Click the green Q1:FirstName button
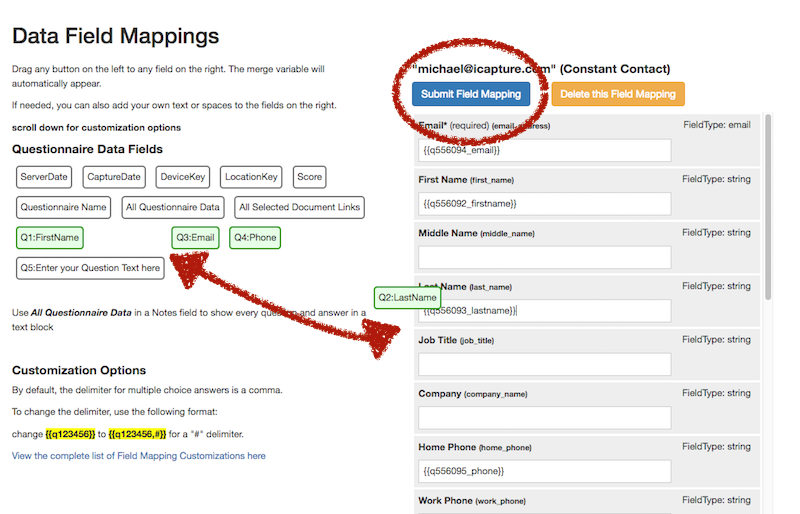800x514 pixels. (49, 237)
